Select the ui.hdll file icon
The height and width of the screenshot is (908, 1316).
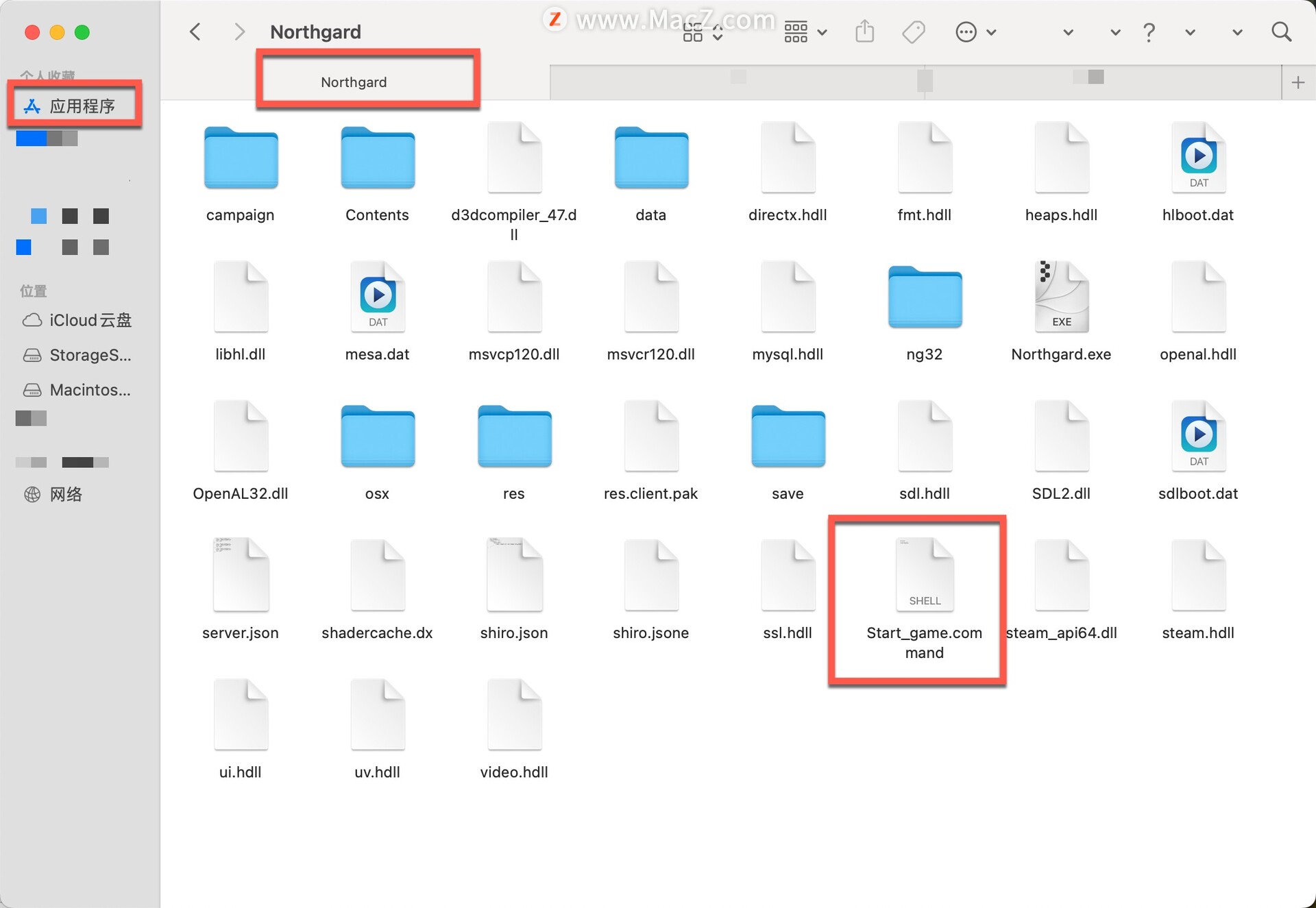point(241,715)
